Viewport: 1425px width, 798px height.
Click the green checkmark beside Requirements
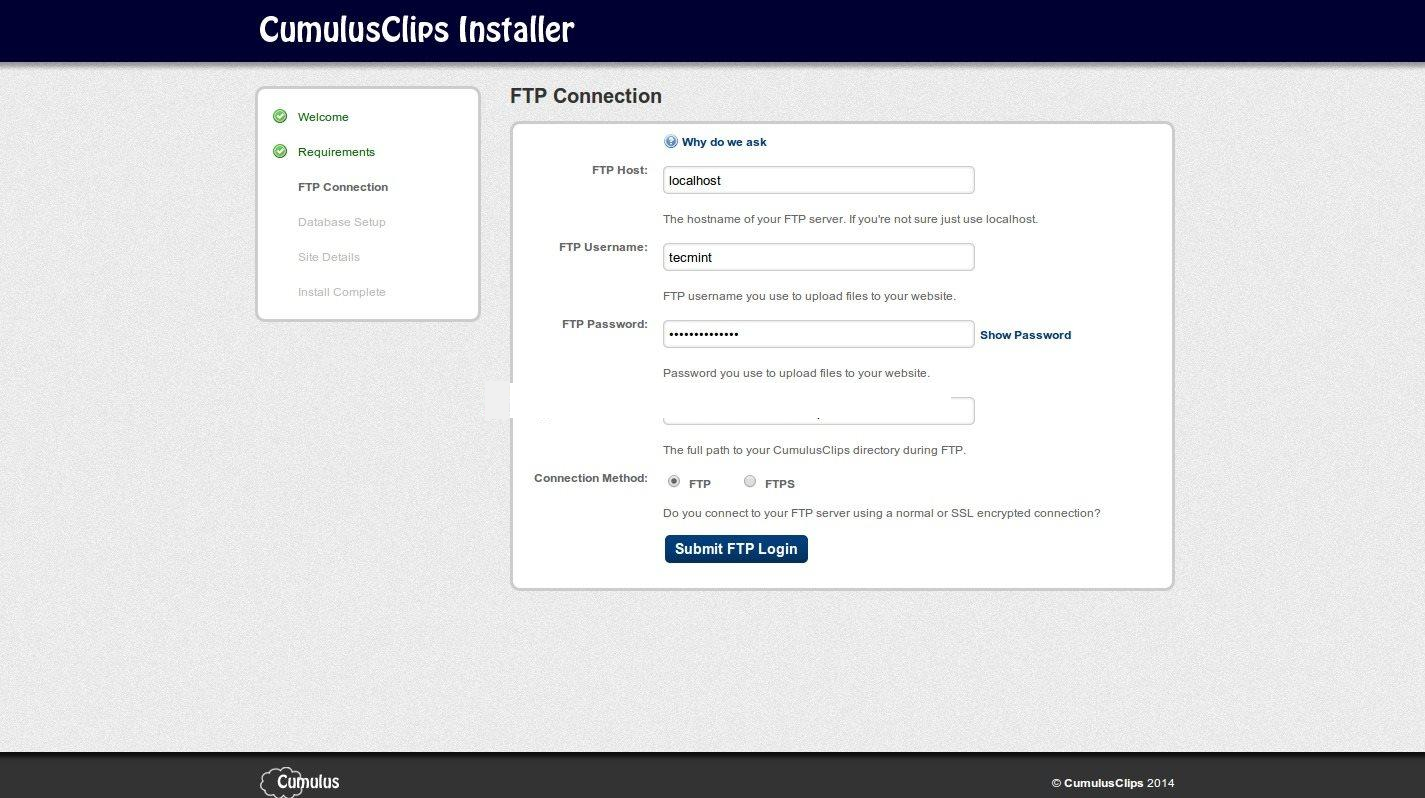(x=280, y=152)
